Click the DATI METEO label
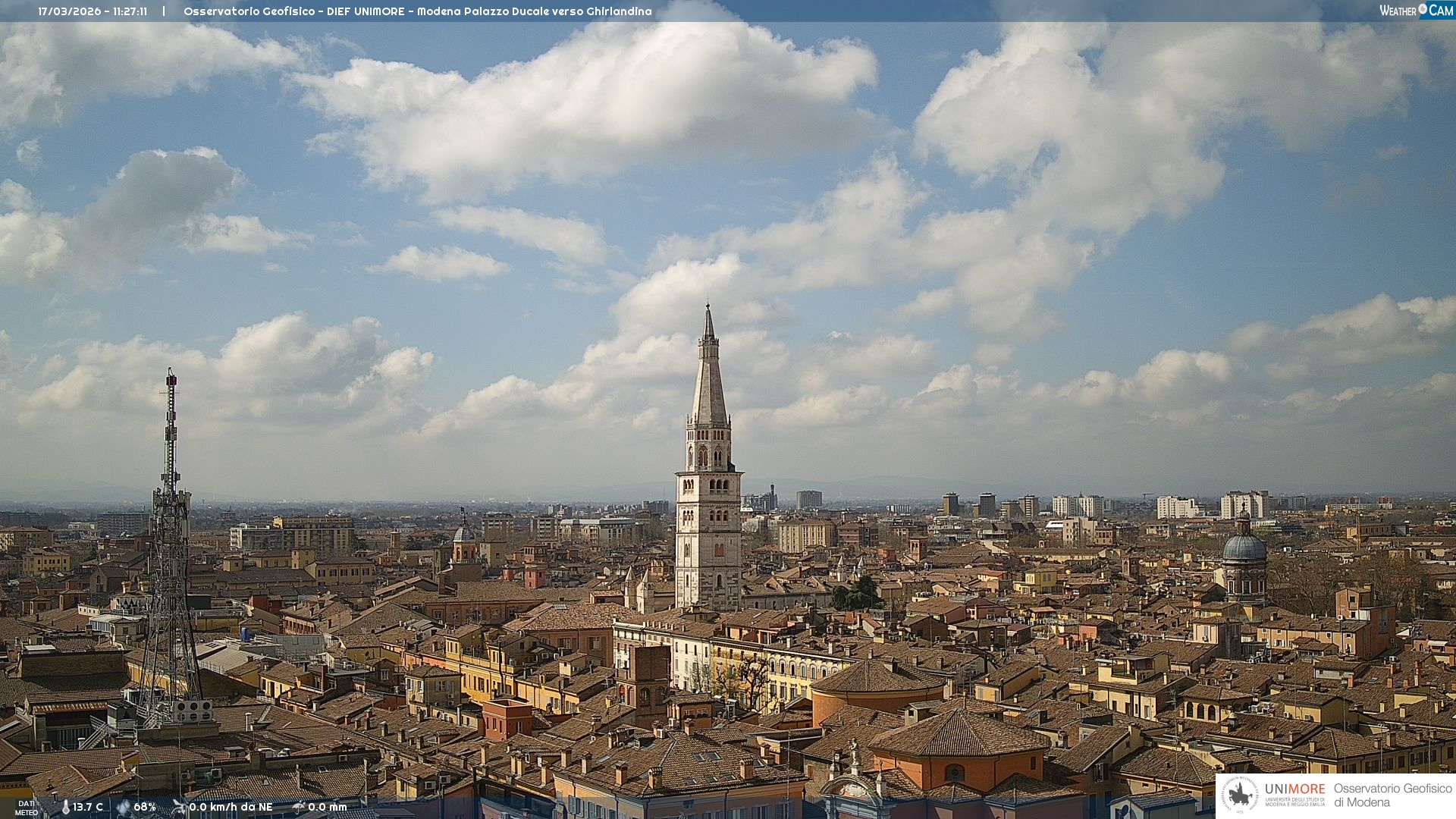The image size is (1456, 819). pos(27,808)
